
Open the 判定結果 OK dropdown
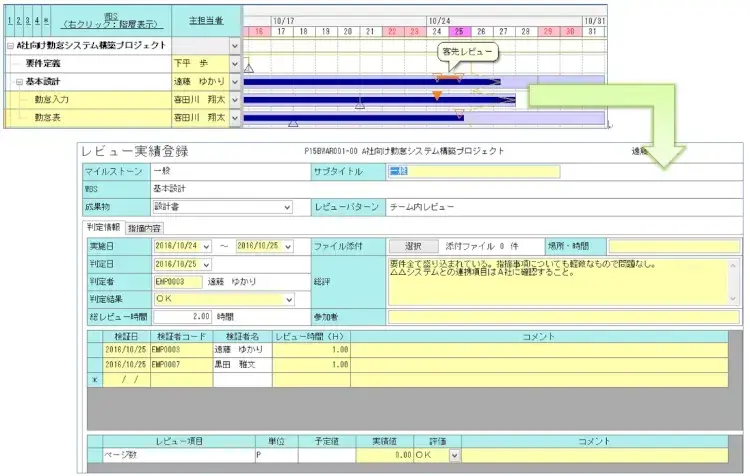290,299
